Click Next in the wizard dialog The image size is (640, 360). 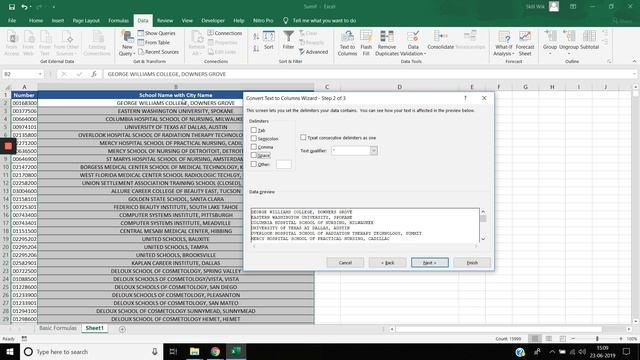[x=429, y=262]
